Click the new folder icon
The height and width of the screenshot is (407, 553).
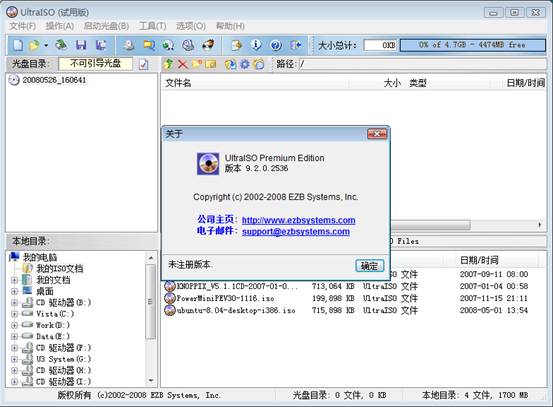197,64
